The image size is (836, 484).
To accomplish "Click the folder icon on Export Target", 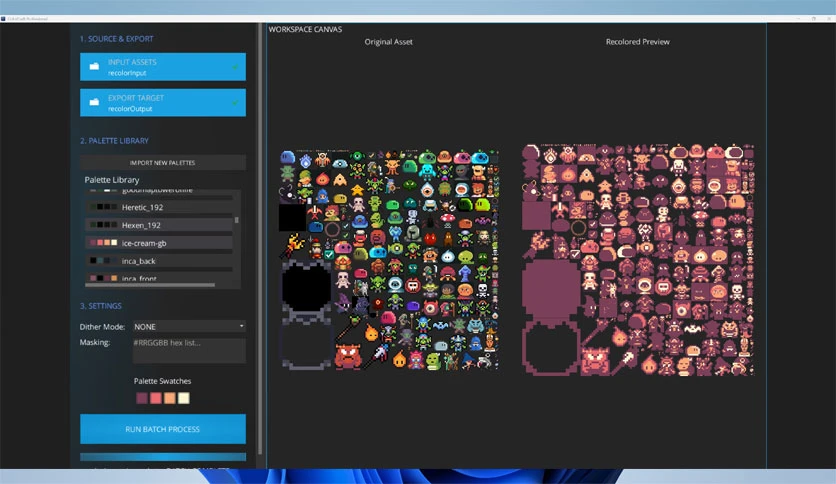I will [x=94, y=102].
